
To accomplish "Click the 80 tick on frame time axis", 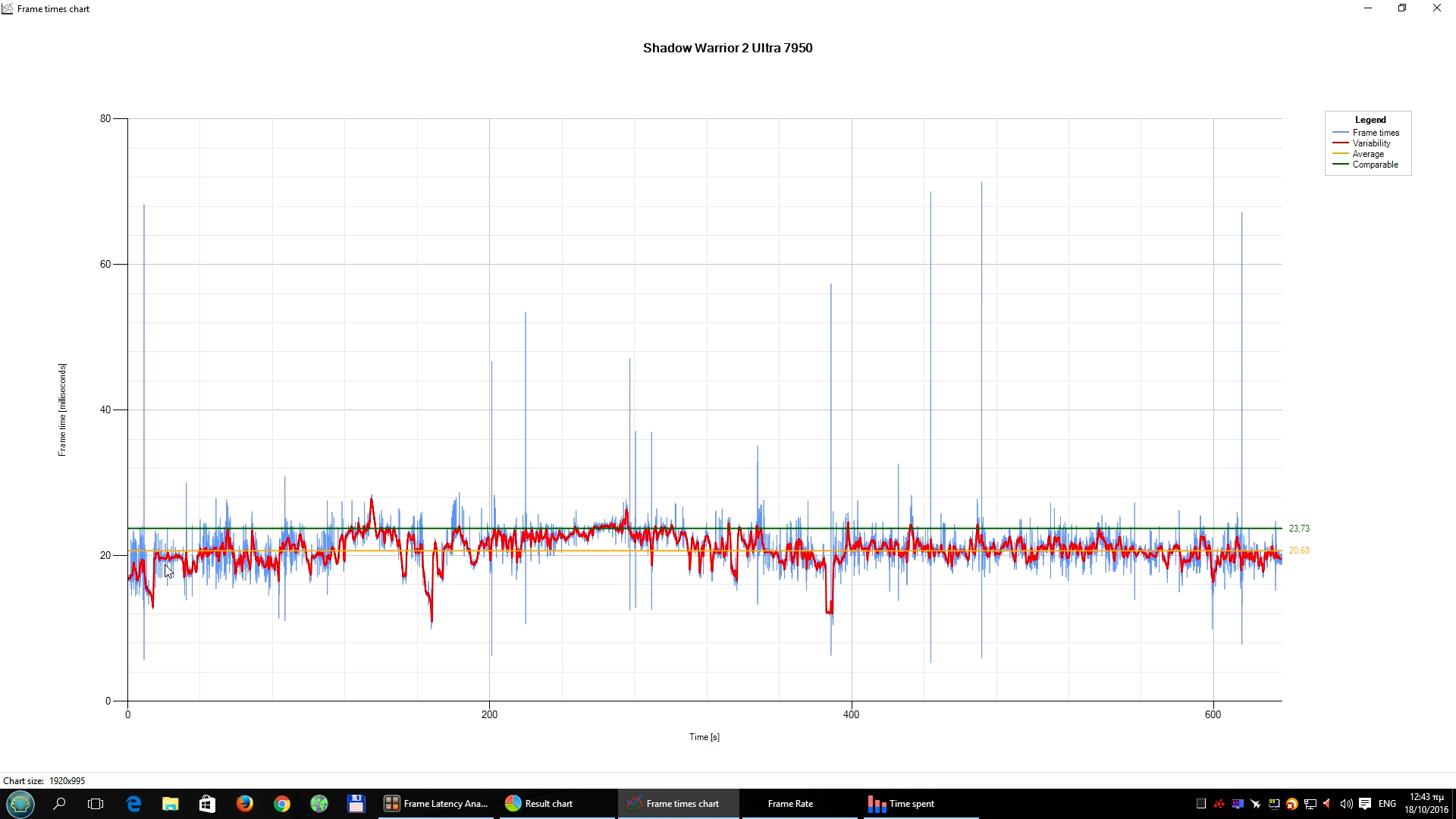I will 105,118.
